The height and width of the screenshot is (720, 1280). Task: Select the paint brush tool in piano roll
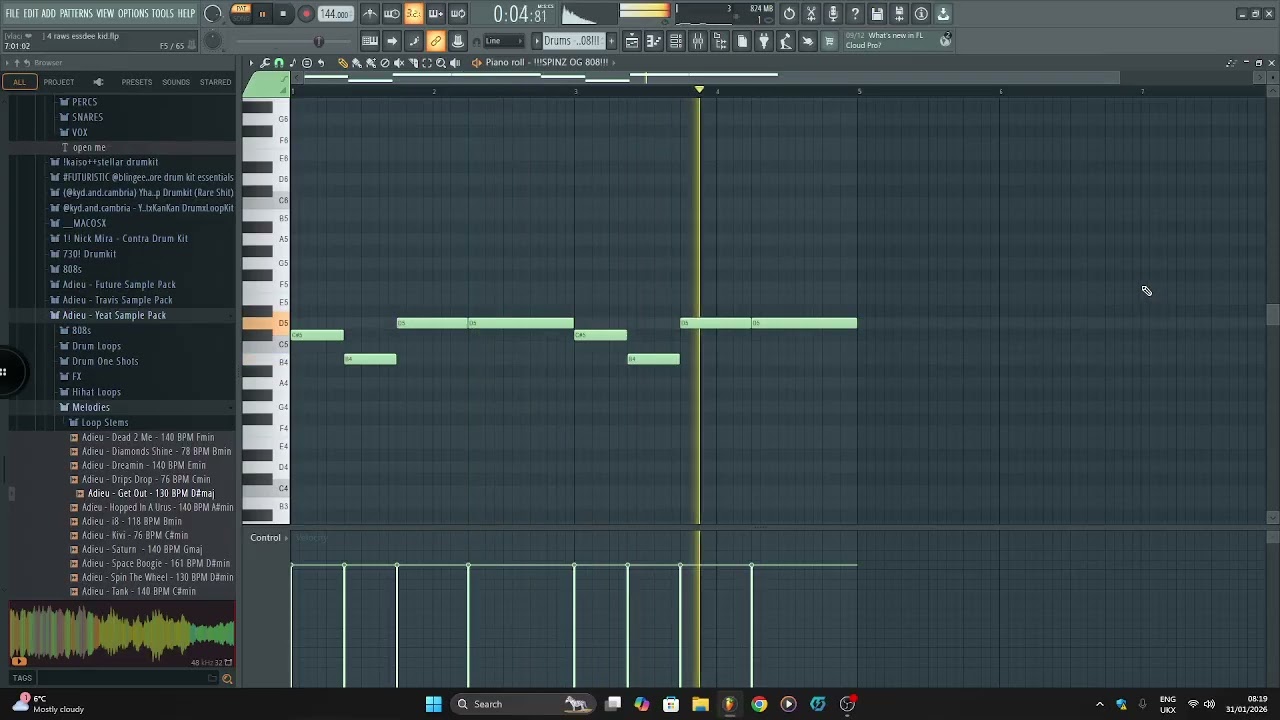pos(357,63)
